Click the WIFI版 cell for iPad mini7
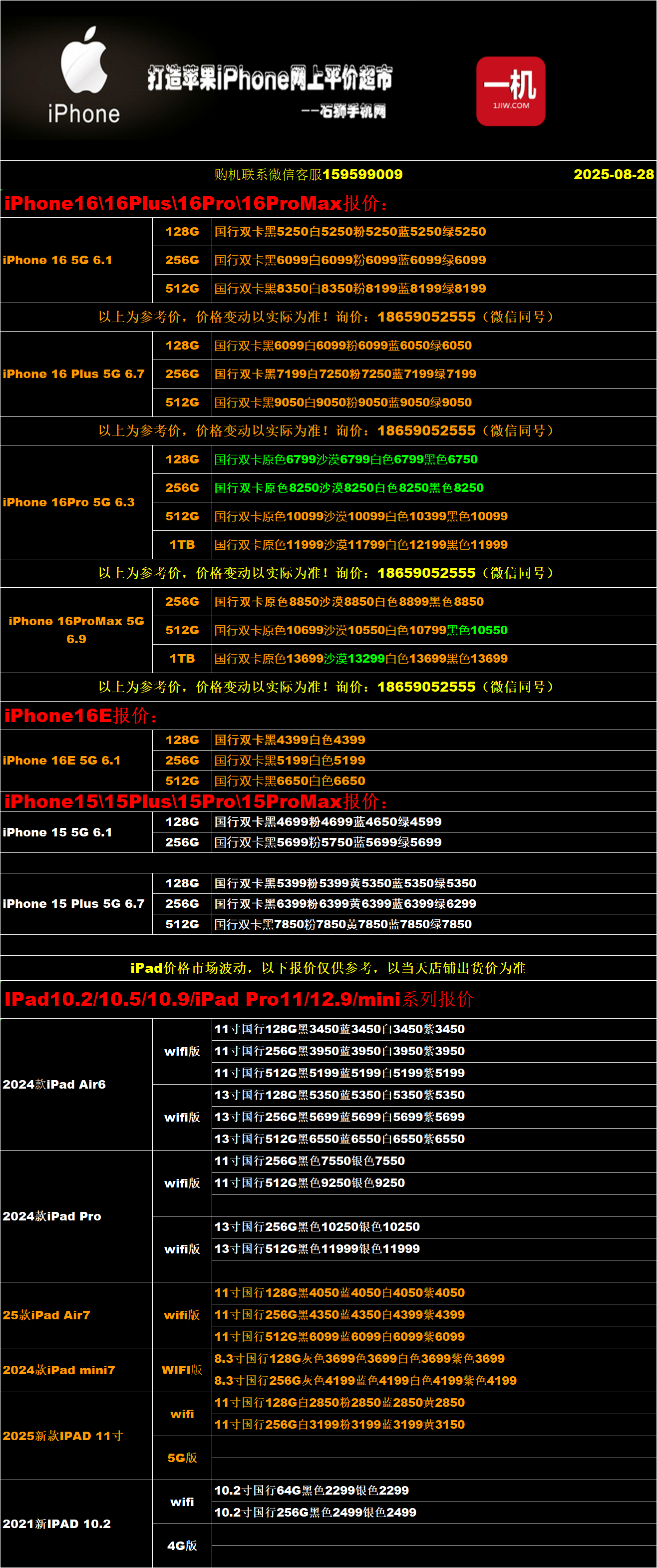This screenshot has height=1568, width=657. 182,1370
